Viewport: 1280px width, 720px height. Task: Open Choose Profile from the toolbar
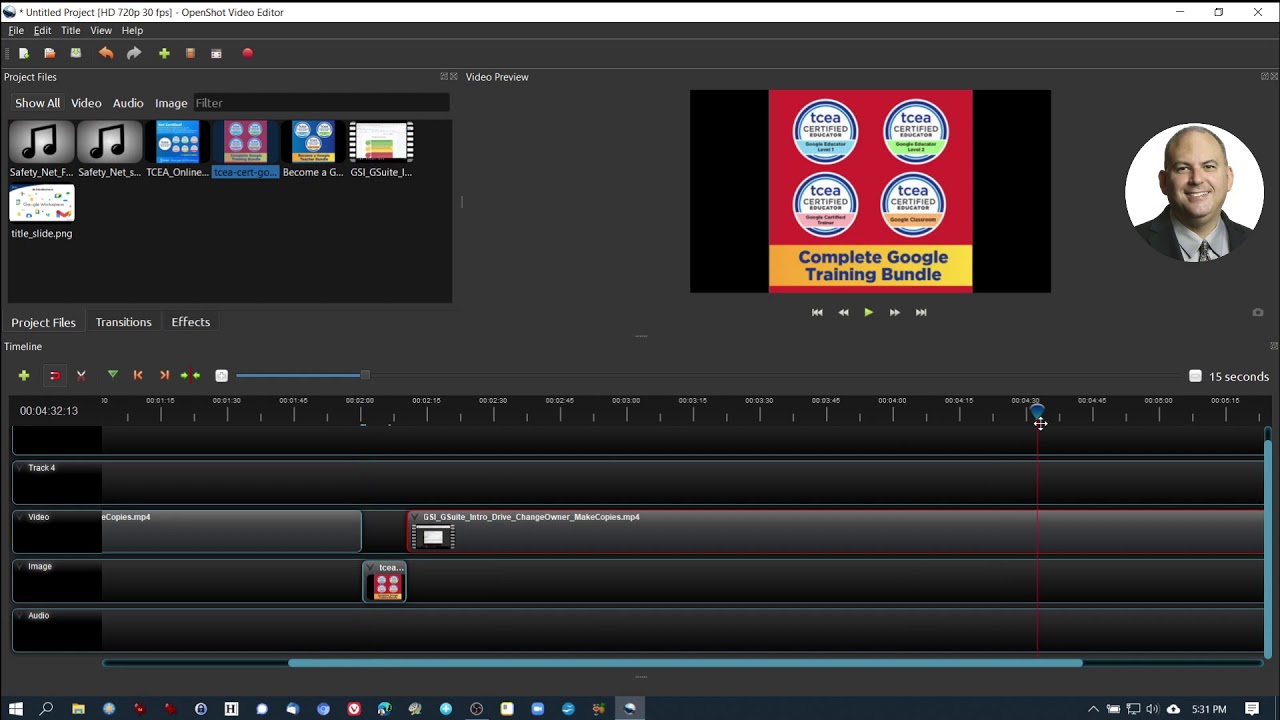pyautogui.click(x=190, y=53)
